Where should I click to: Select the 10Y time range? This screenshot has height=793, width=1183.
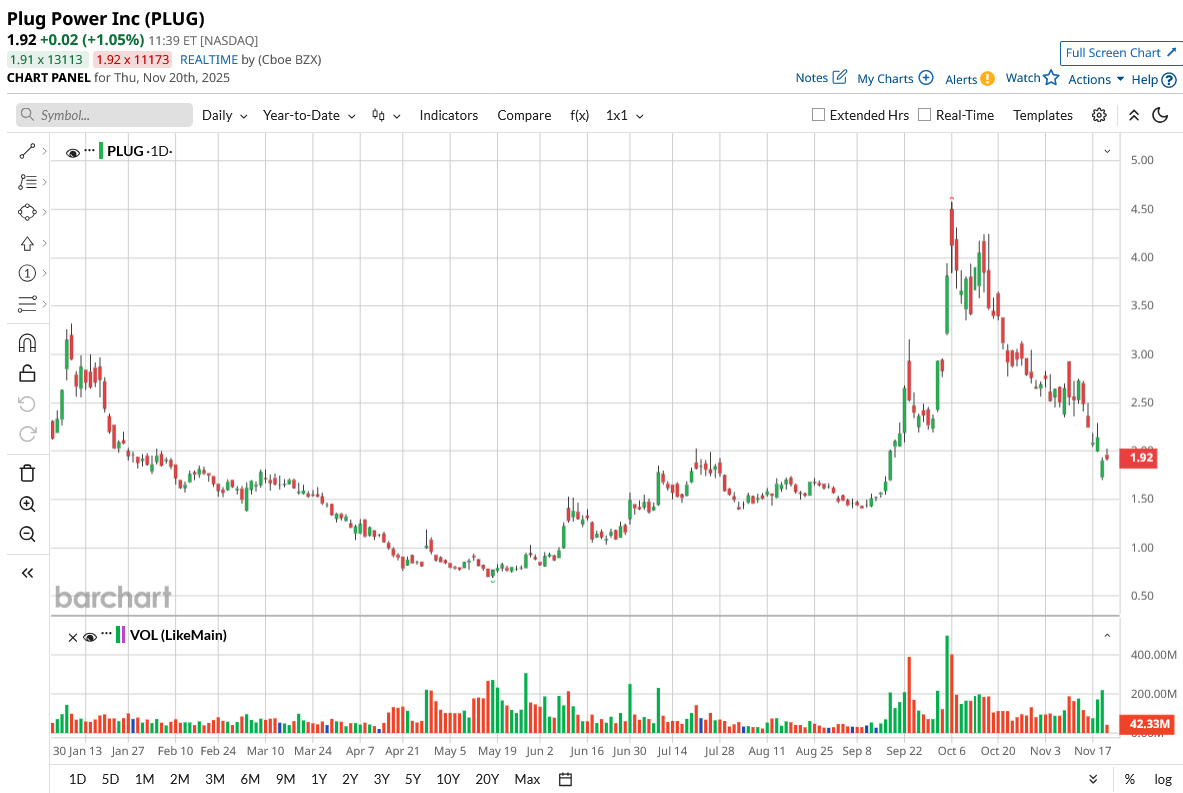[447, 779]
